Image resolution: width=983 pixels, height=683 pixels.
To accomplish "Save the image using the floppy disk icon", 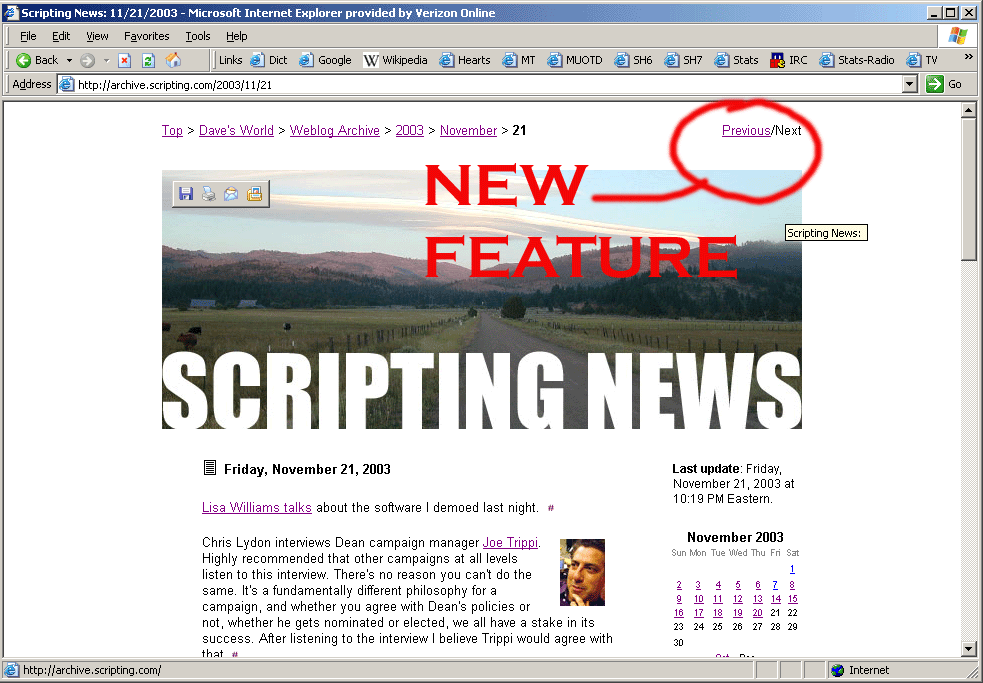I will 186,194.
